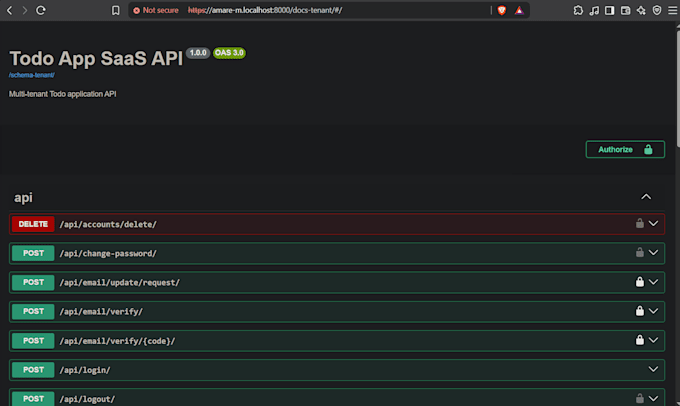This screenshot has width=680, height=406.
Task: Expand the /api/change-password/ row chevron
Action: pyautogui.click(x=653, y=253)
